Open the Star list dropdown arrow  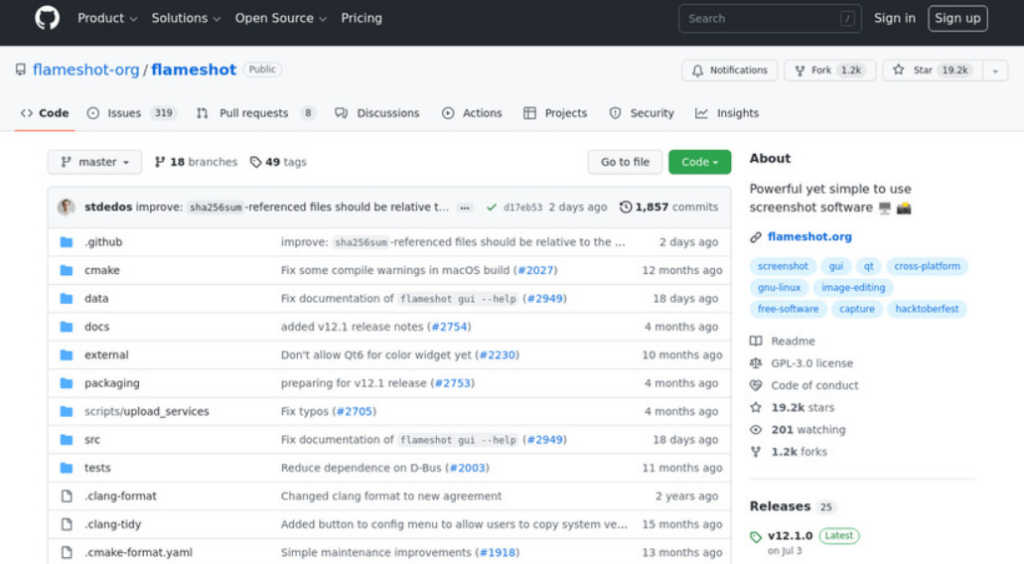click(x=995, y=70)
